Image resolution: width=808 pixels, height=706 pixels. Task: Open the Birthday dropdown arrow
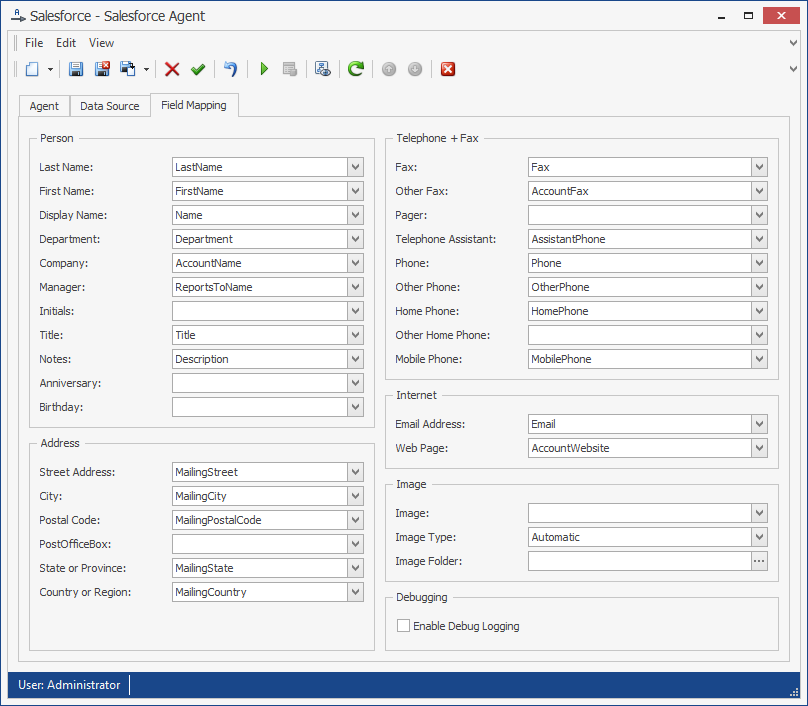[x=356, y=407]
